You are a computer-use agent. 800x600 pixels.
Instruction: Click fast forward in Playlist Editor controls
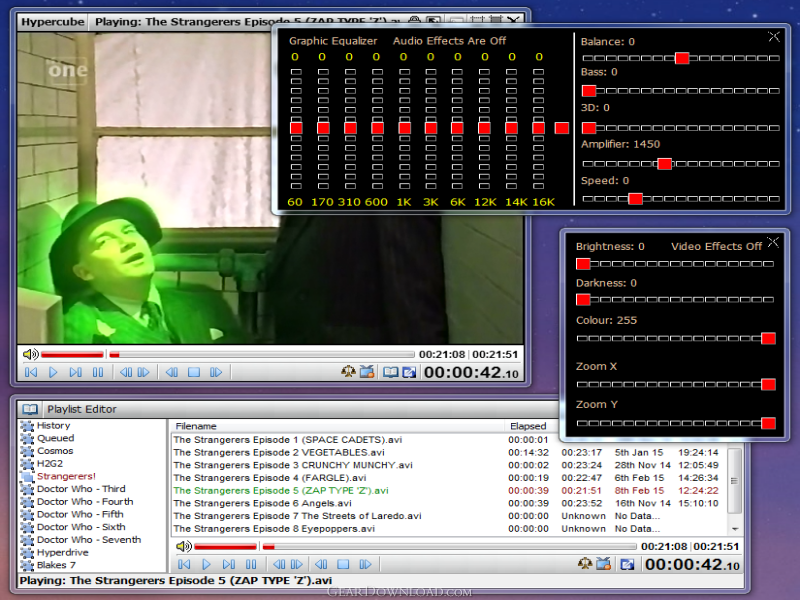pos(365,564)
